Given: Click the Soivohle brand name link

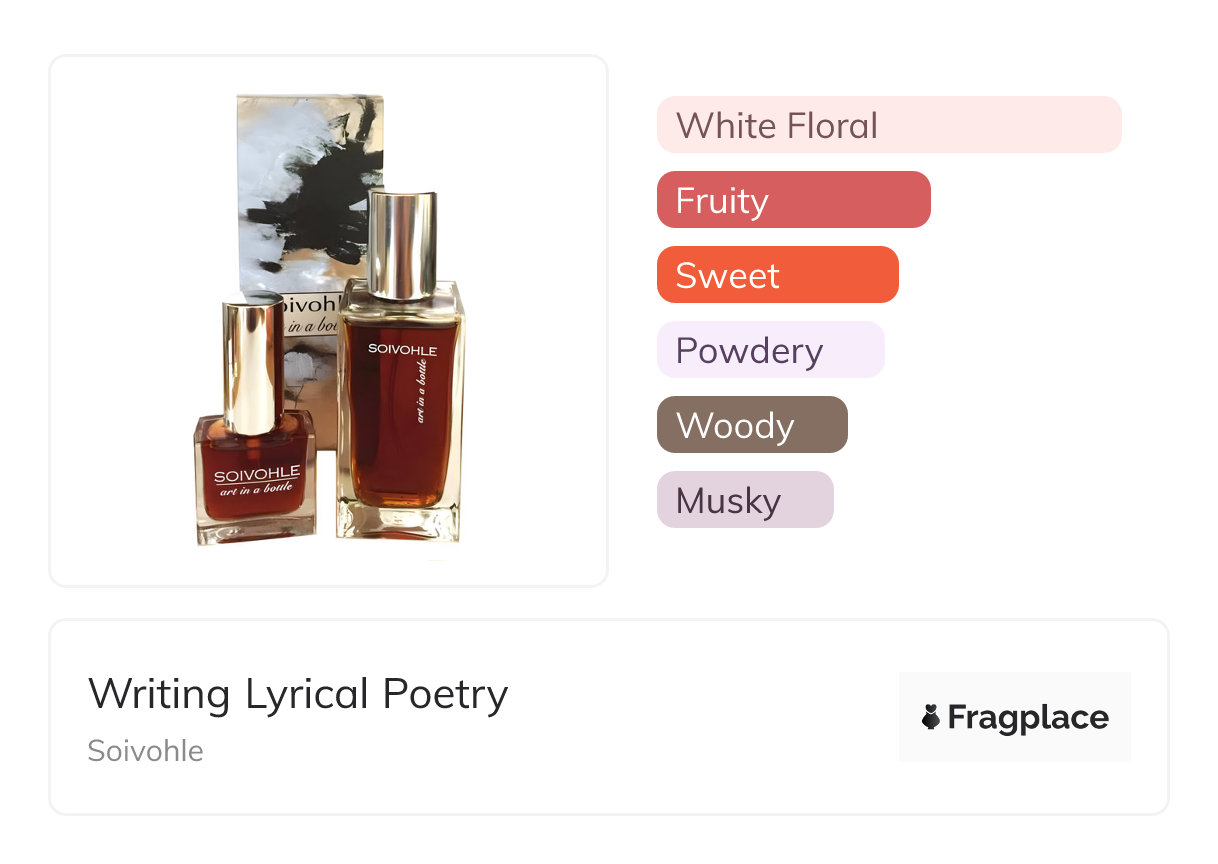Looking at the screenshot, I should 145,751.
